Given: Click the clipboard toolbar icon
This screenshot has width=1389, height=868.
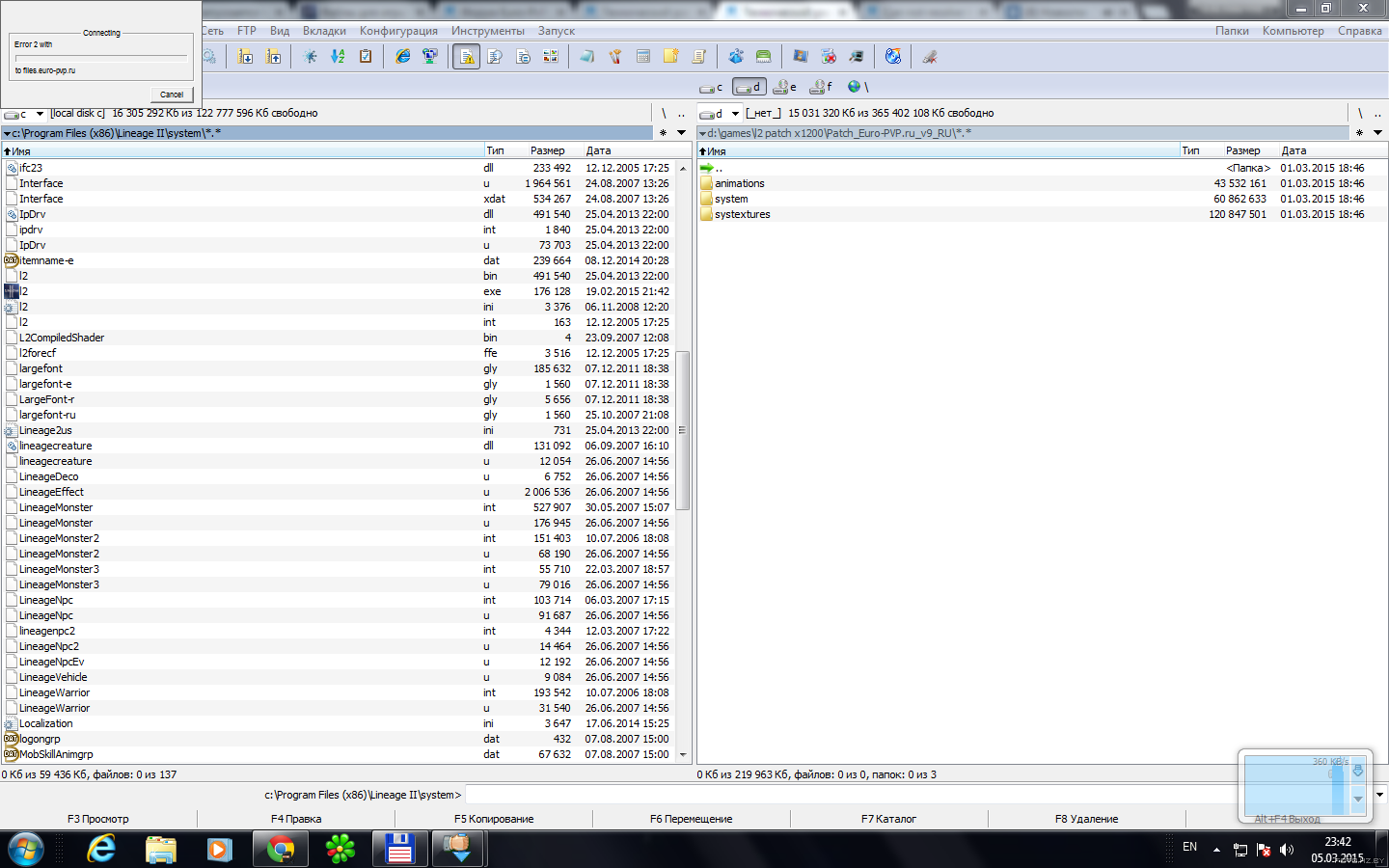Looking at the screenshot, I should click(x=366, y=57).
